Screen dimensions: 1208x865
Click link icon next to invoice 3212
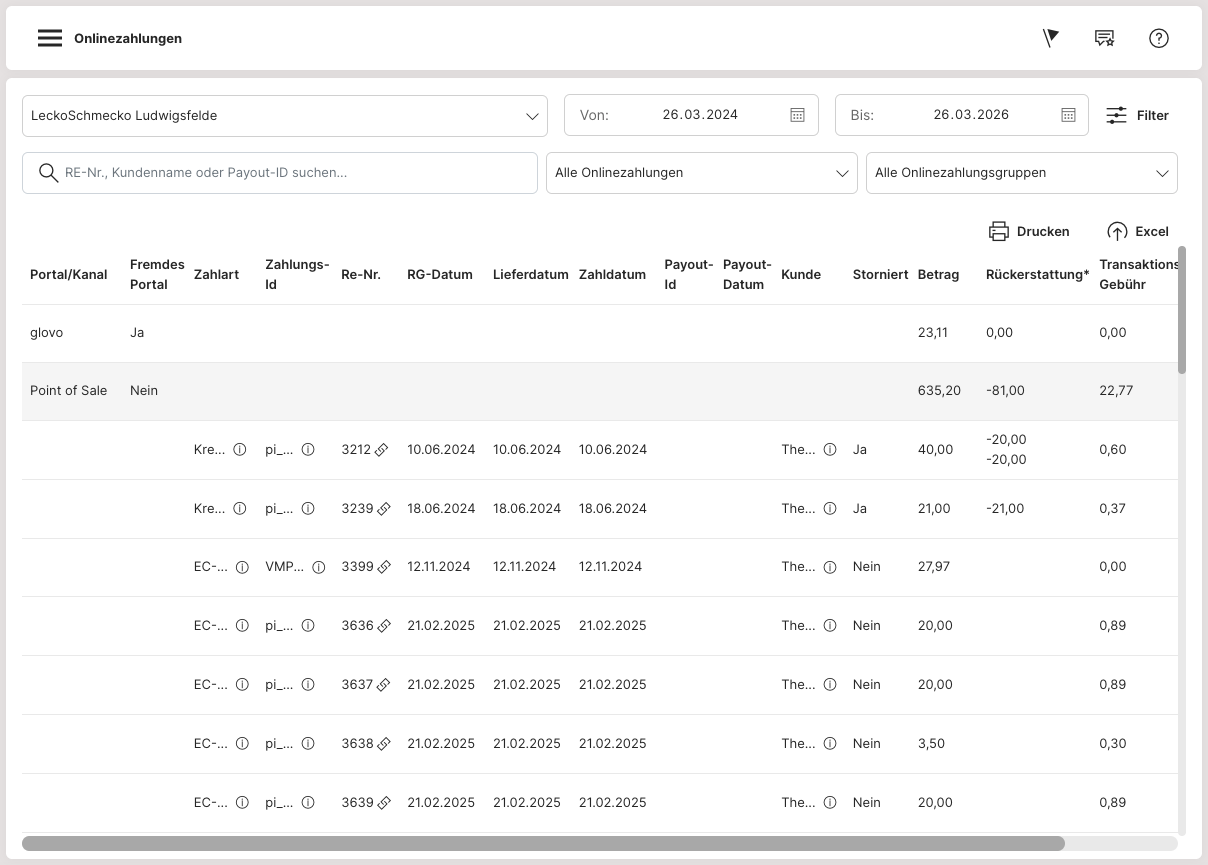(382, 450)
